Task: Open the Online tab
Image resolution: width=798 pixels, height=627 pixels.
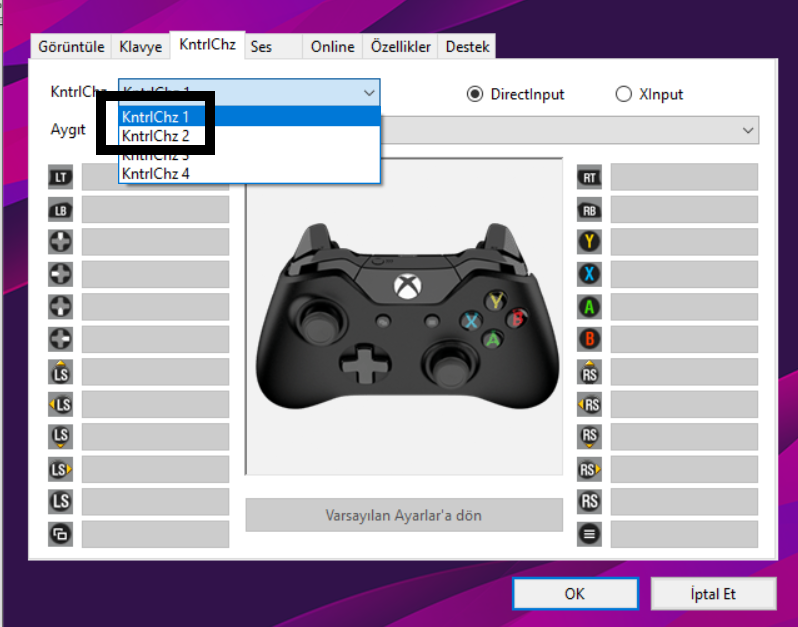Action: [333, 47]
